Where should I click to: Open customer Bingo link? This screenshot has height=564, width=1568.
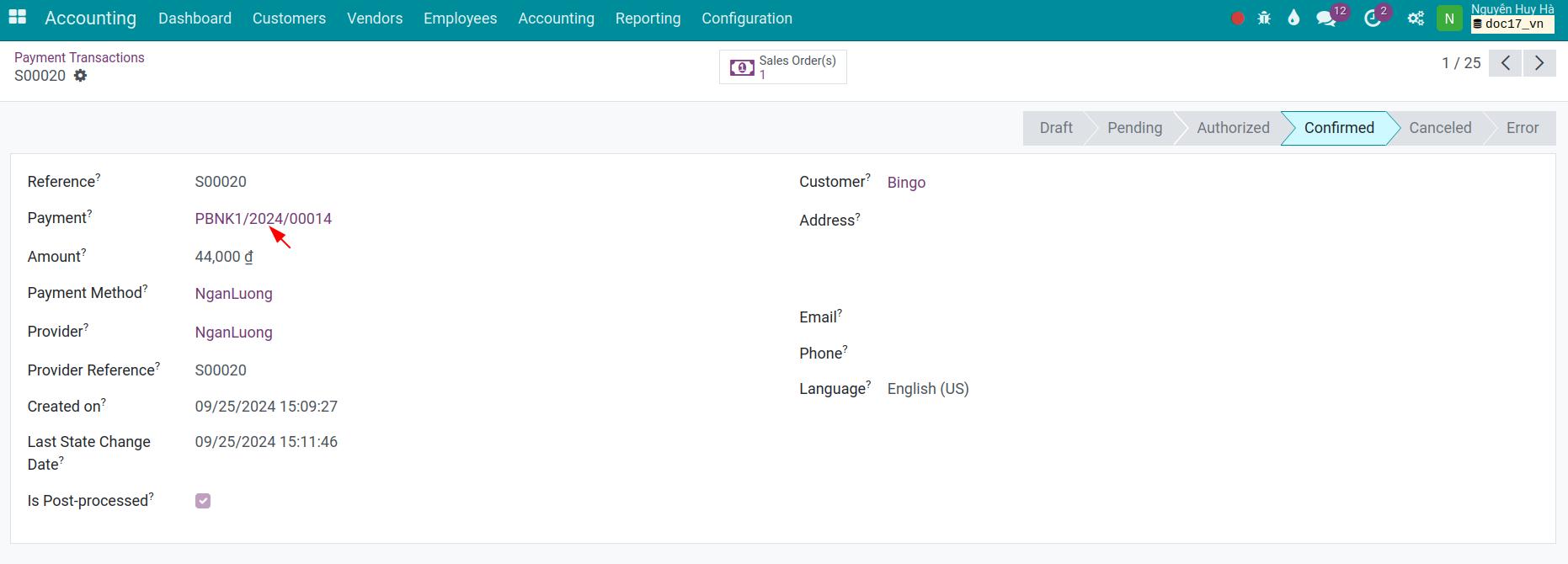click(906, 183)
